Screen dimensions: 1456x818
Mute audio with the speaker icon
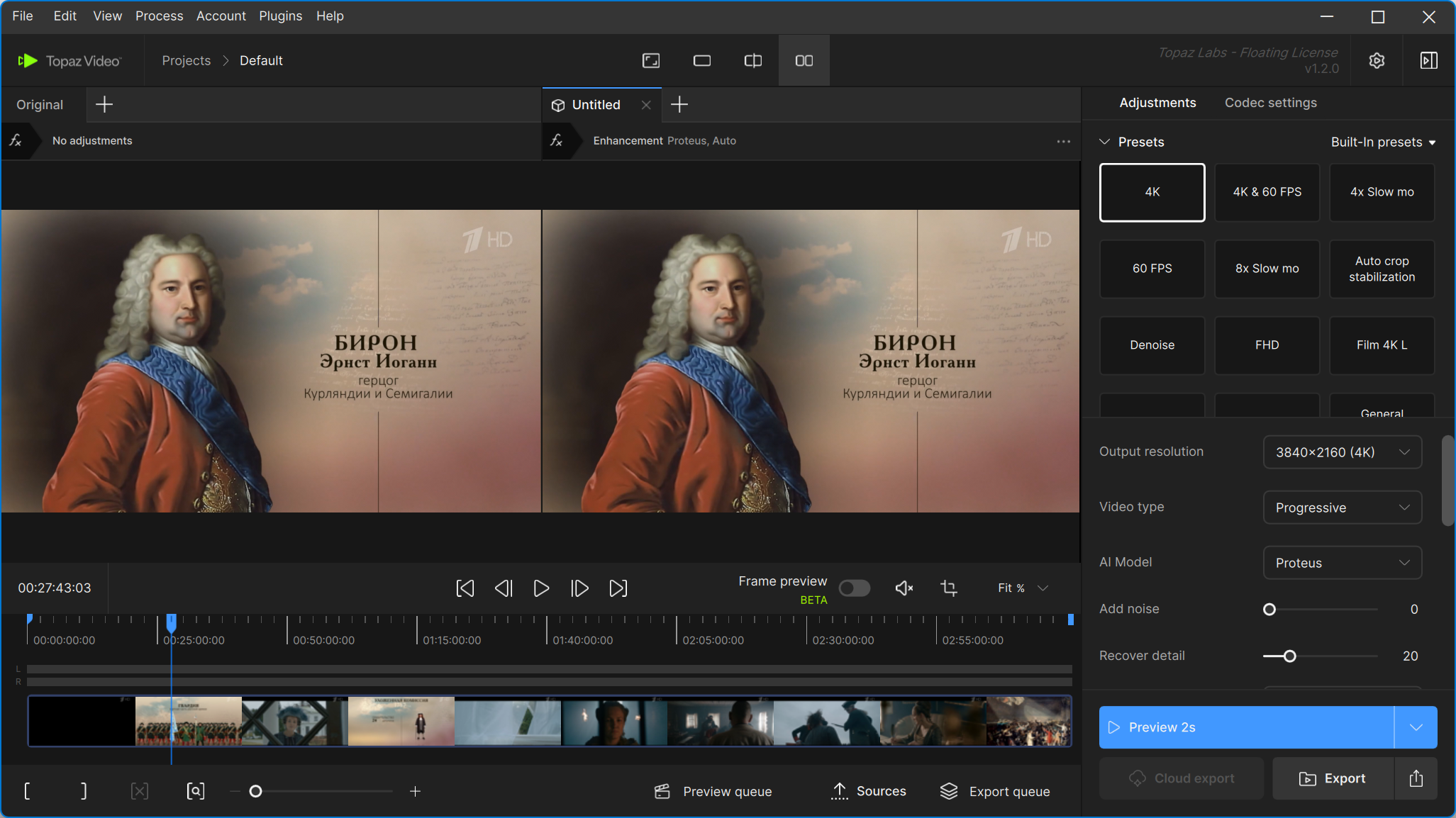pos(904,588)
